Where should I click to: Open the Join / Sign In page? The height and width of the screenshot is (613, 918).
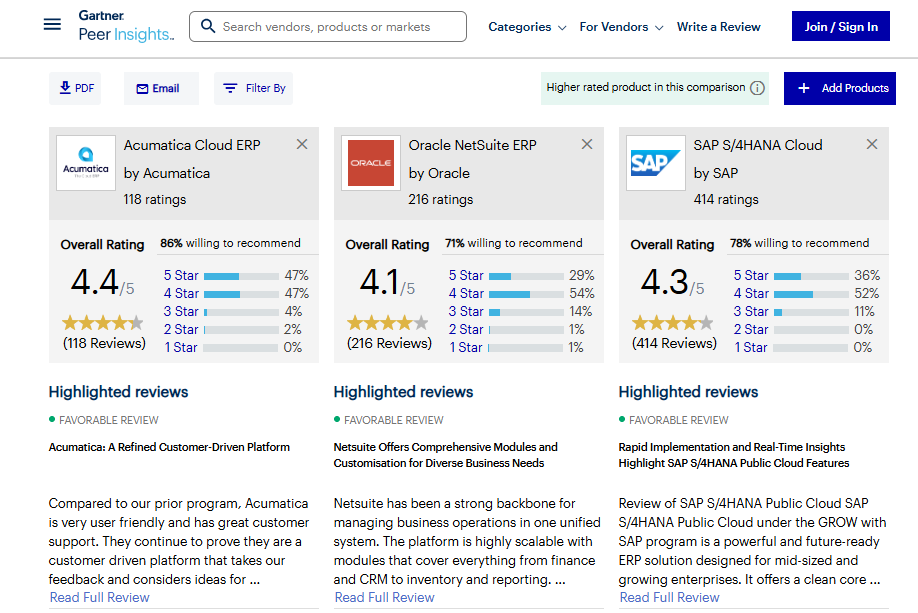840,25
